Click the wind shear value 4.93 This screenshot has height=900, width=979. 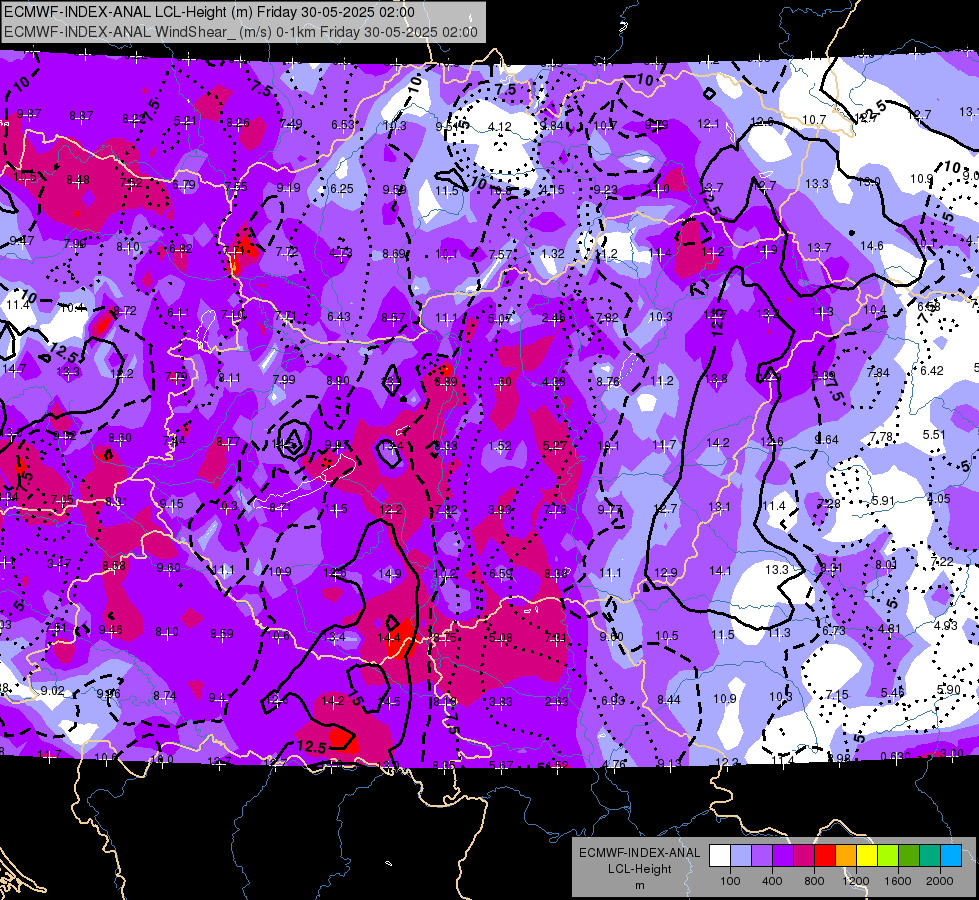point(946,625)
